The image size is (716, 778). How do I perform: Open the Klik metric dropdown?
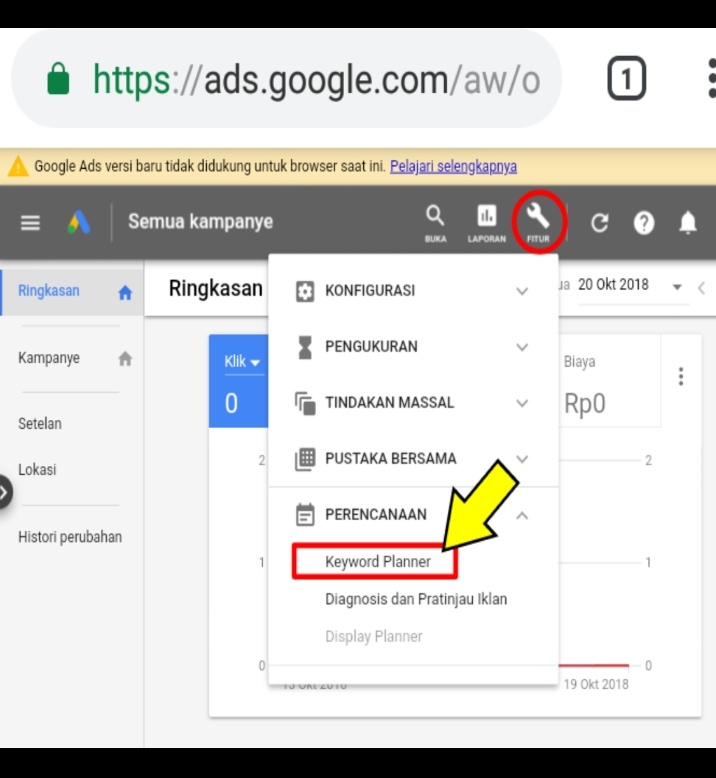(x=242, y=362)
